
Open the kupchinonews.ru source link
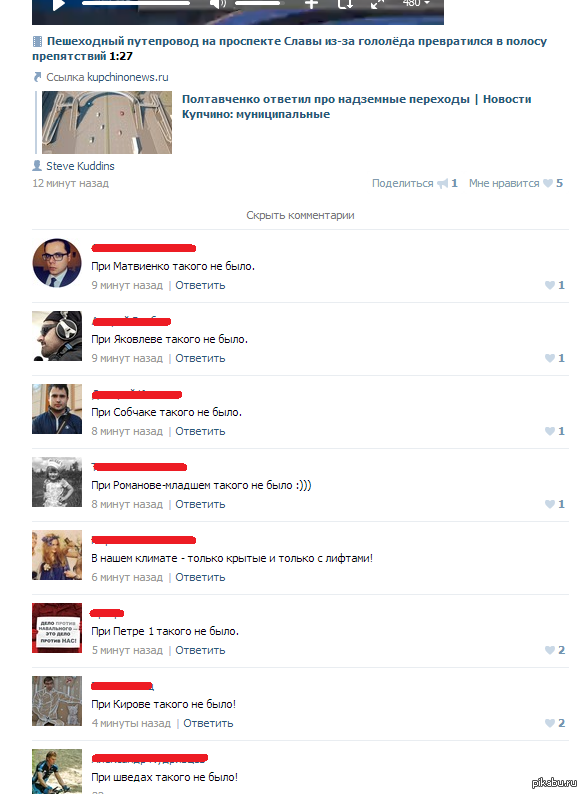128,77
